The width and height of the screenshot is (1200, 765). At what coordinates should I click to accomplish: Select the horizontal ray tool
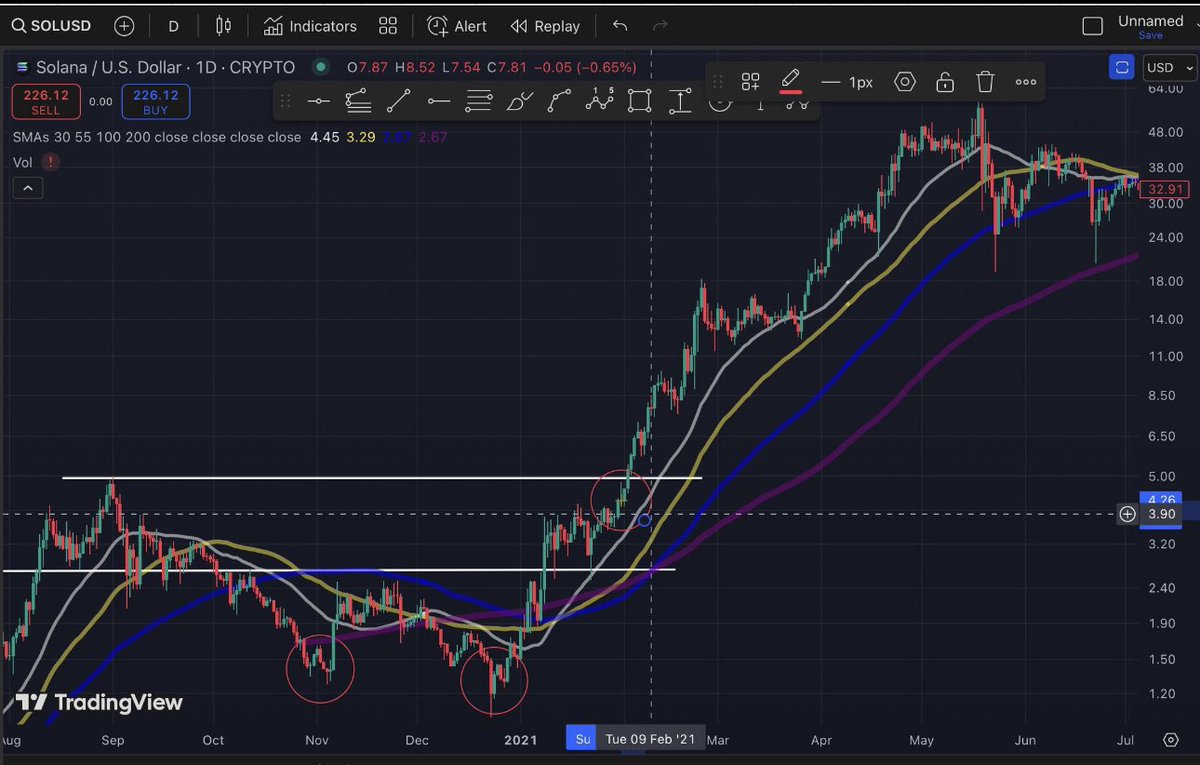(438, 100)
